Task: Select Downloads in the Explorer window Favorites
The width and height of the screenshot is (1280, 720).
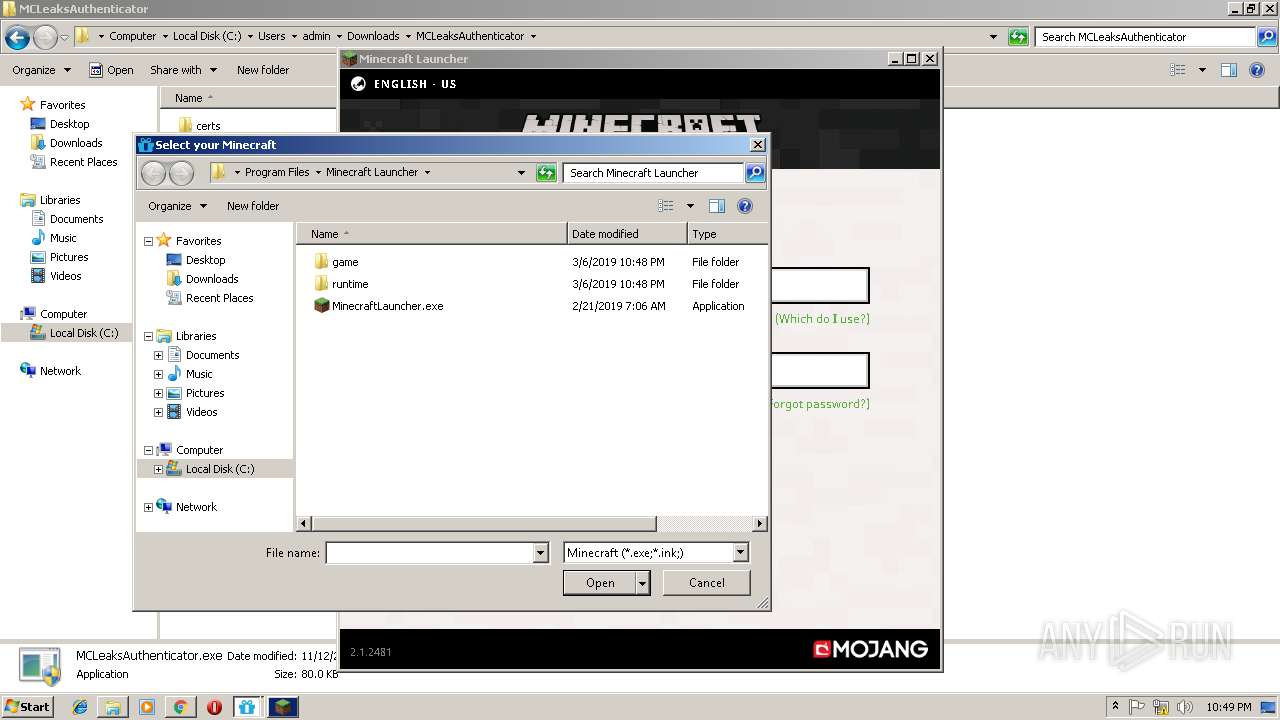Action: point(66,143)
